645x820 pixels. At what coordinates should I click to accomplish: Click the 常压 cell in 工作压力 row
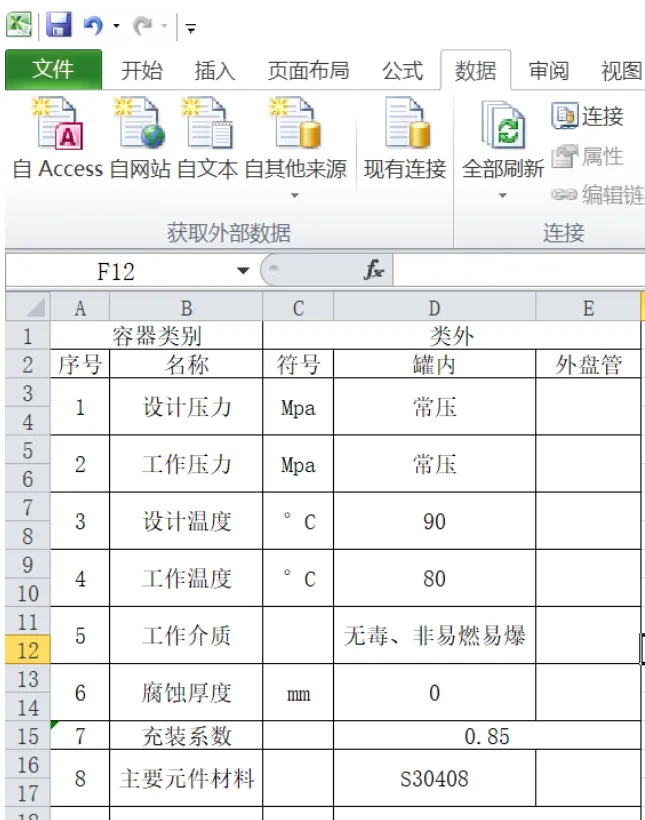[434, 464]
